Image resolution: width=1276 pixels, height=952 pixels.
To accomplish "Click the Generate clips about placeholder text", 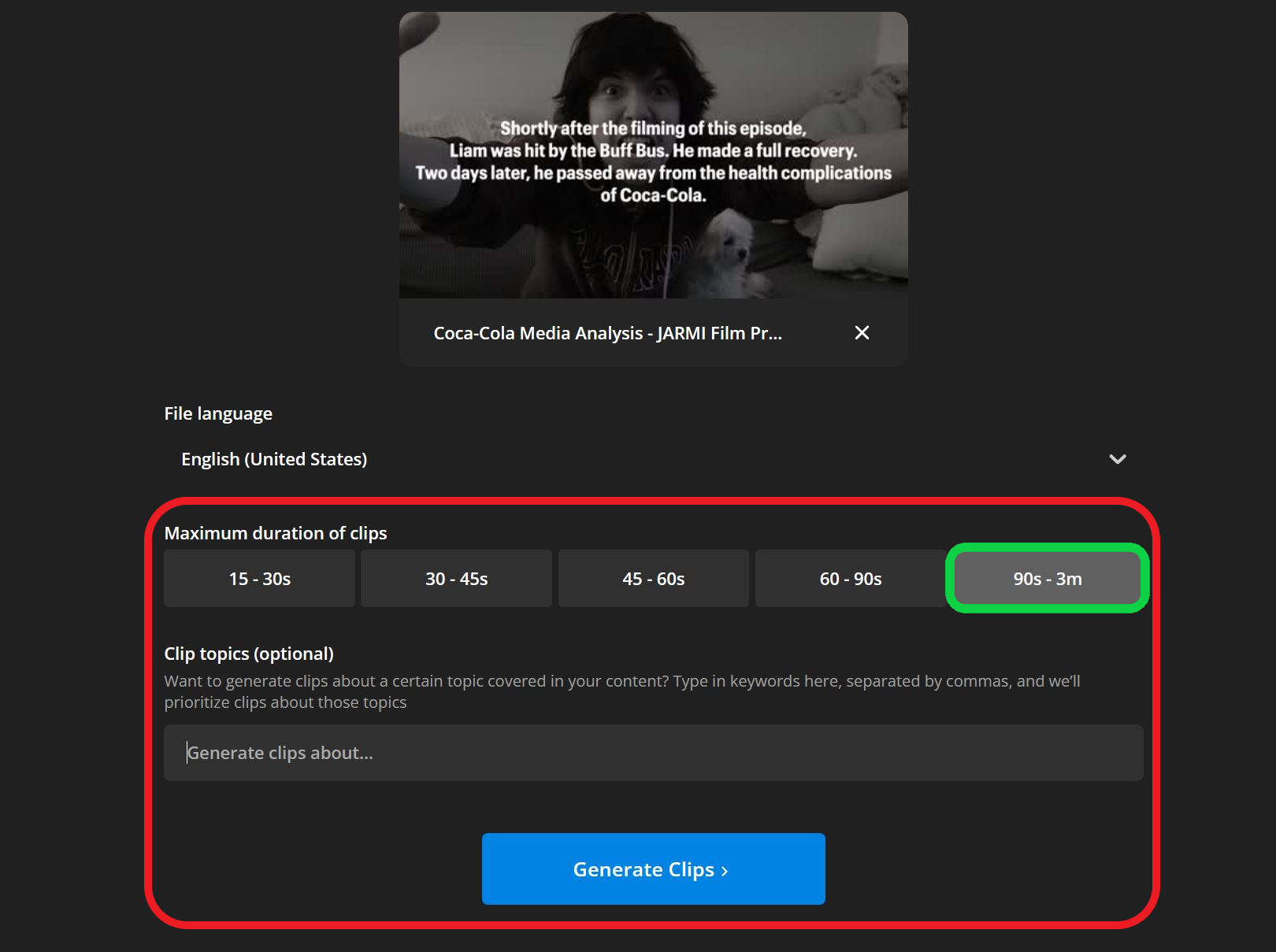I will [x=280, y=753].
